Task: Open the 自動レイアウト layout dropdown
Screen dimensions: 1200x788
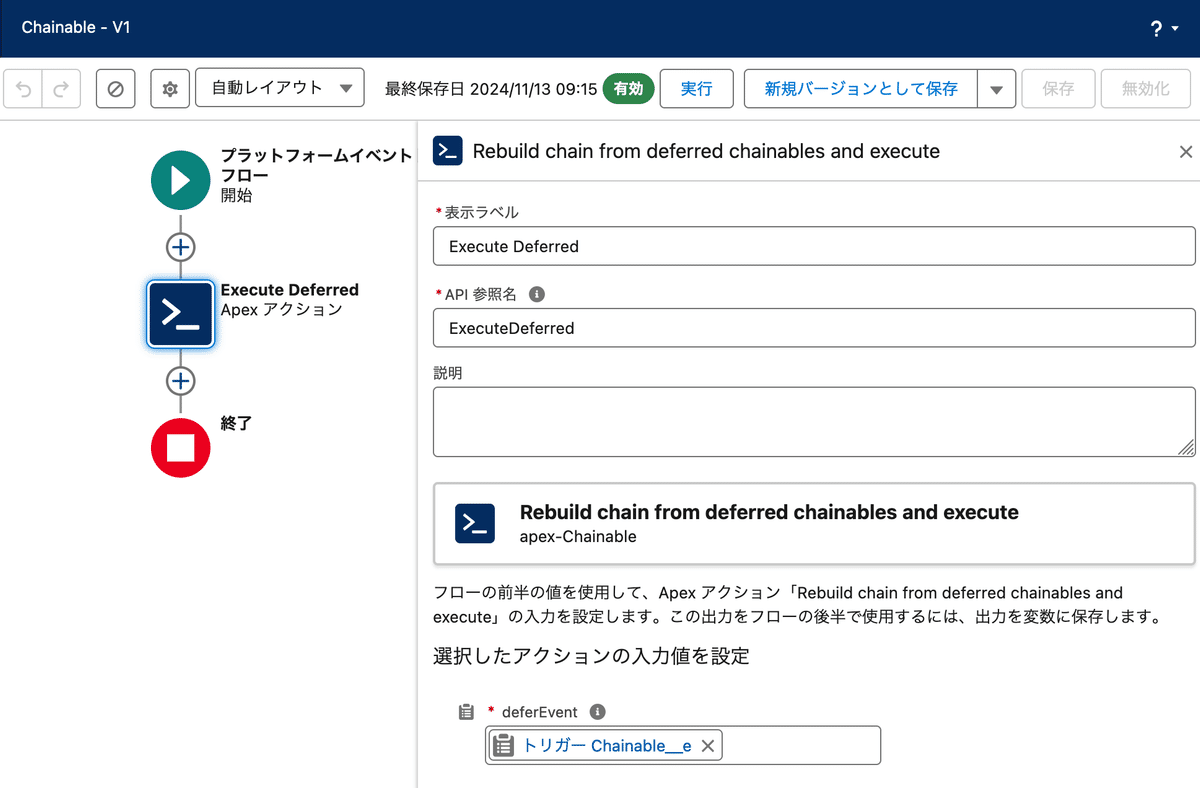Action: click(280, 87)
